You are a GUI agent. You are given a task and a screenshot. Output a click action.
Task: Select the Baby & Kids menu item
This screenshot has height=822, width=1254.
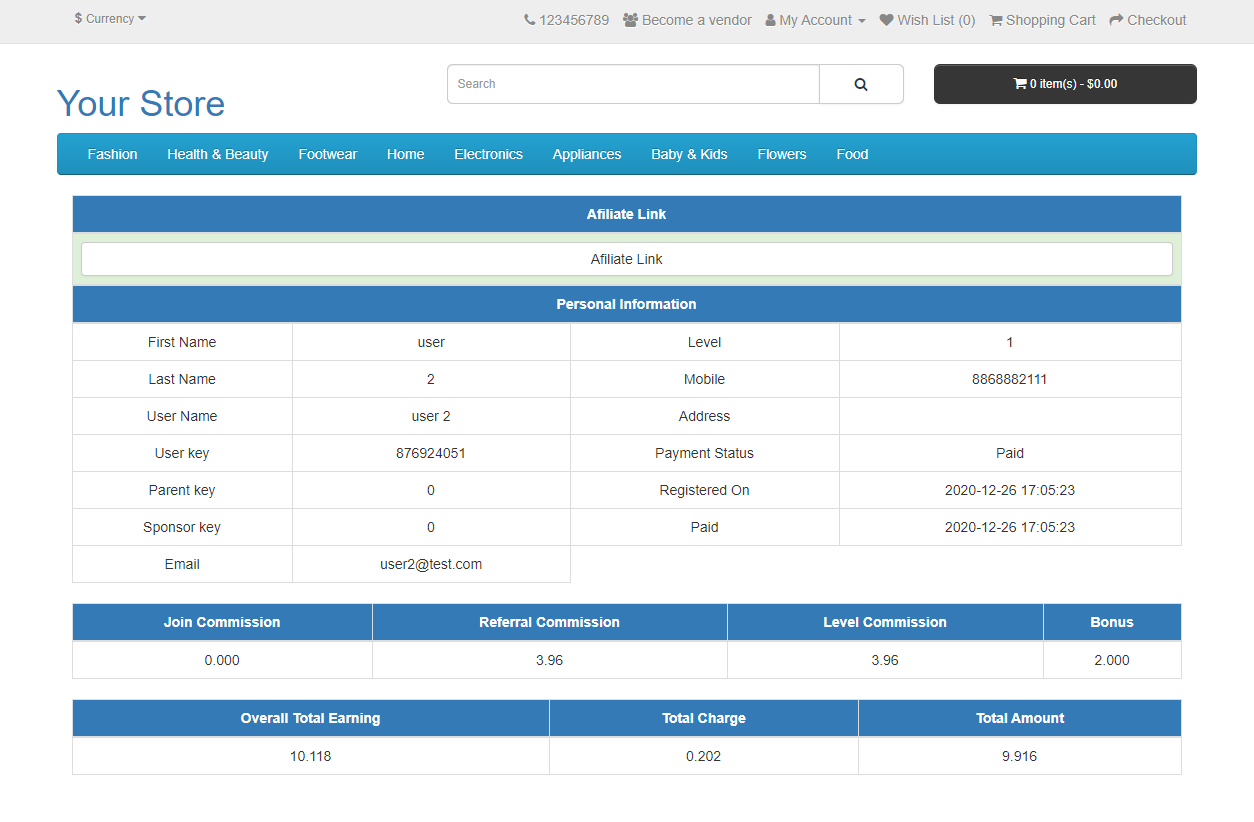(689, 154)
